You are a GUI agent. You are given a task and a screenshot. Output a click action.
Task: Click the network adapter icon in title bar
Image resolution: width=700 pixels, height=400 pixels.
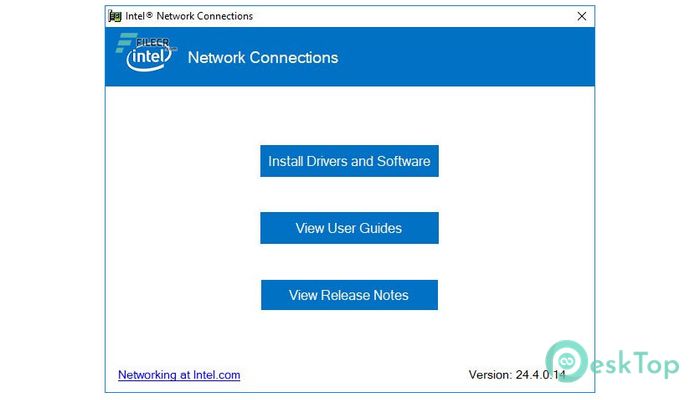click(115, 16)
